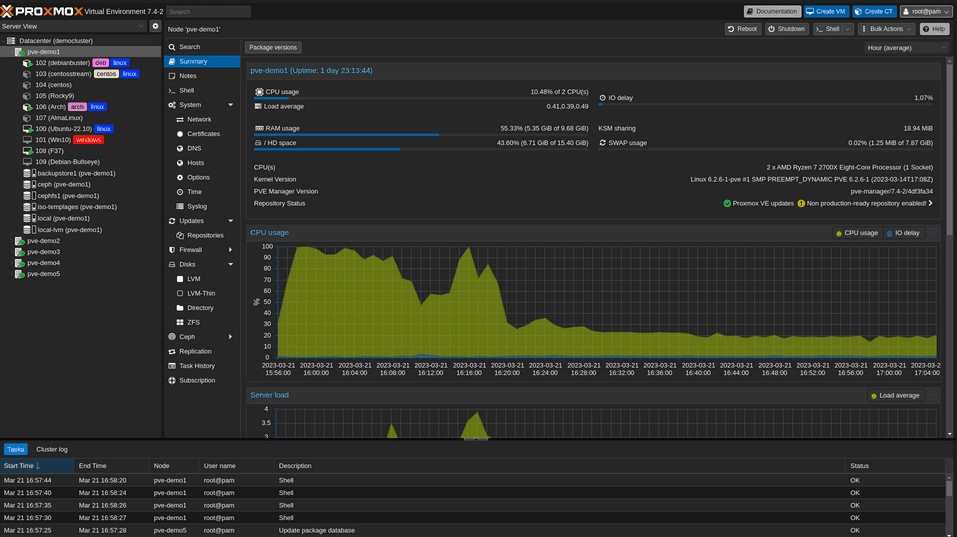This screenshot has height=537, width=957.
Task: Expand the Ceph section arrow
Action: [x=231, y=337]
